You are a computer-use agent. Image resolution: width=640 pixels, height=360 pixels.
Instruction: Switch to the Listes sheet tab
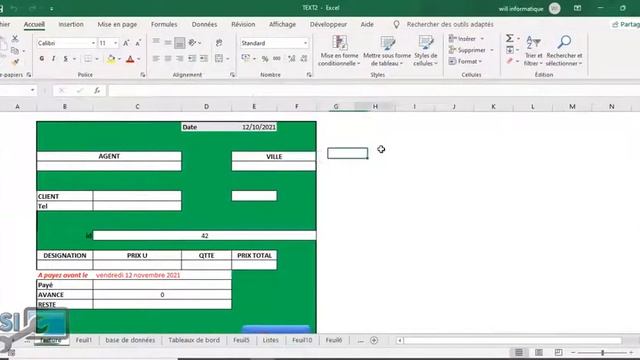(270, 340)
